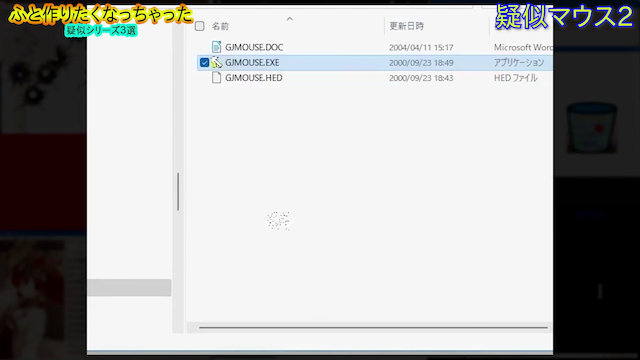Click the blank GJMOUSE.HED file icon
This screenshot has height=360, width=640.
pyautogui.click(x=216, y=78)
